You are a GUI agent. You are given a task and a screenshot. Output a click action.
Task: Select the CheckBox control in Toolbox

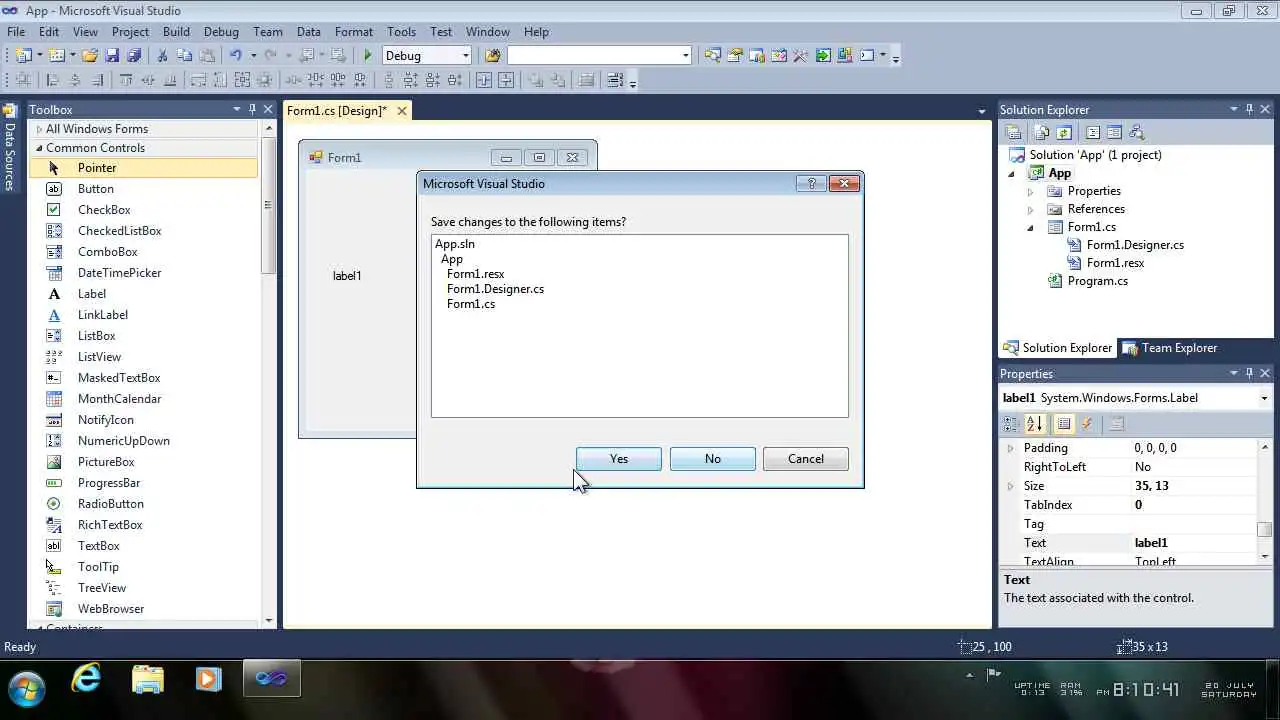tap(144, 210)
